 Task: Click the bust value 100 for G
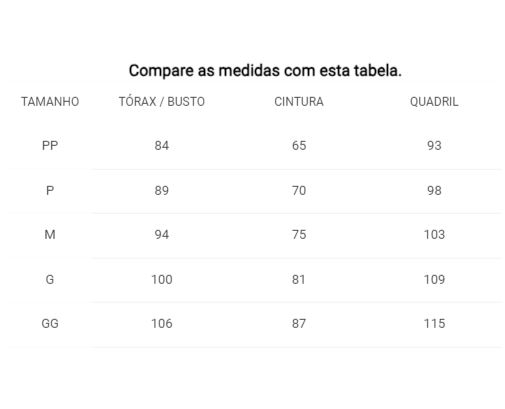point(162,279)
